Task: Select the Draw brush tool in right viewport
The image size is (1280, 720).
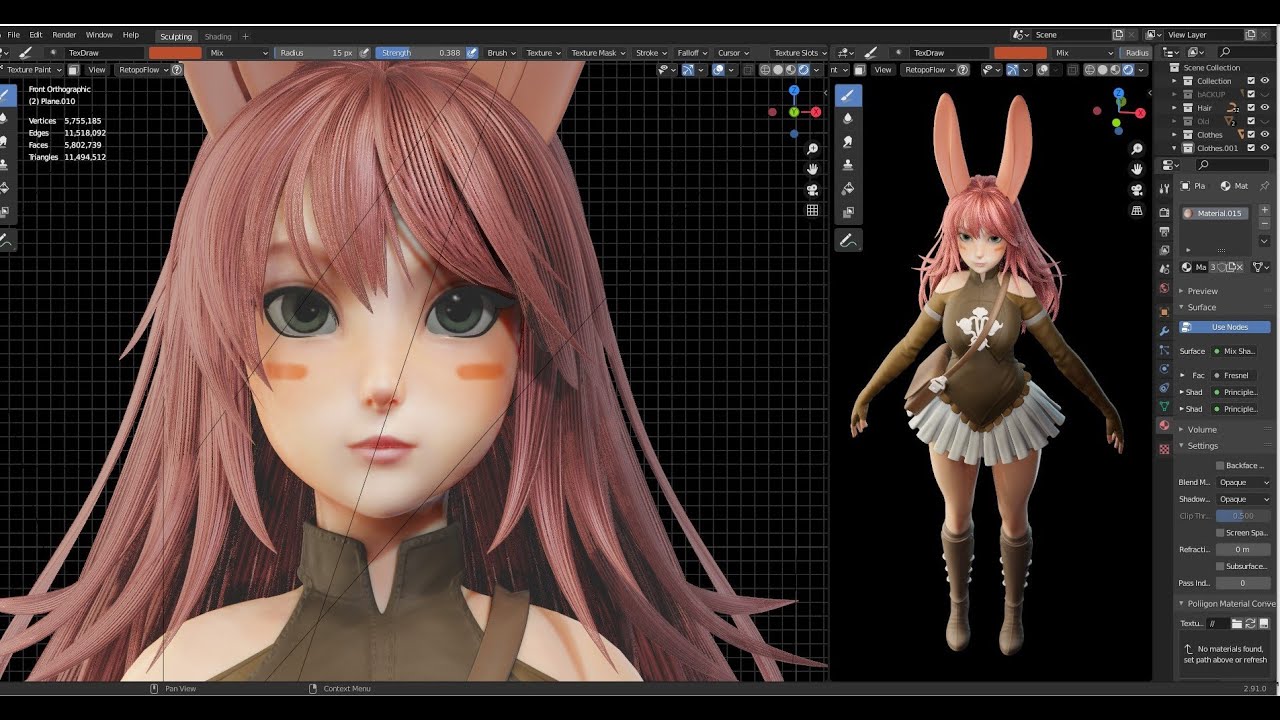Action: tap(848, 96)
